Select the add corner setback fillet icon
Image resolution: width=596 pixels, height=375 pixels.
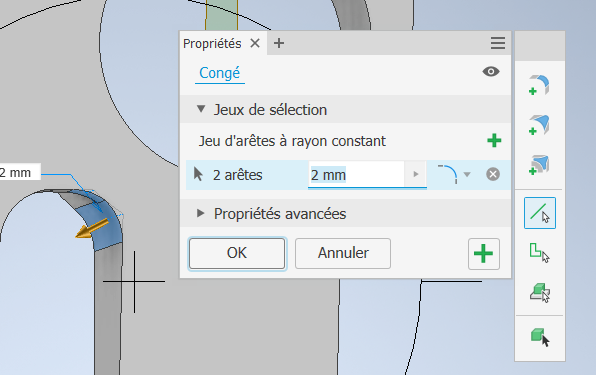click(x=539, y=165)
